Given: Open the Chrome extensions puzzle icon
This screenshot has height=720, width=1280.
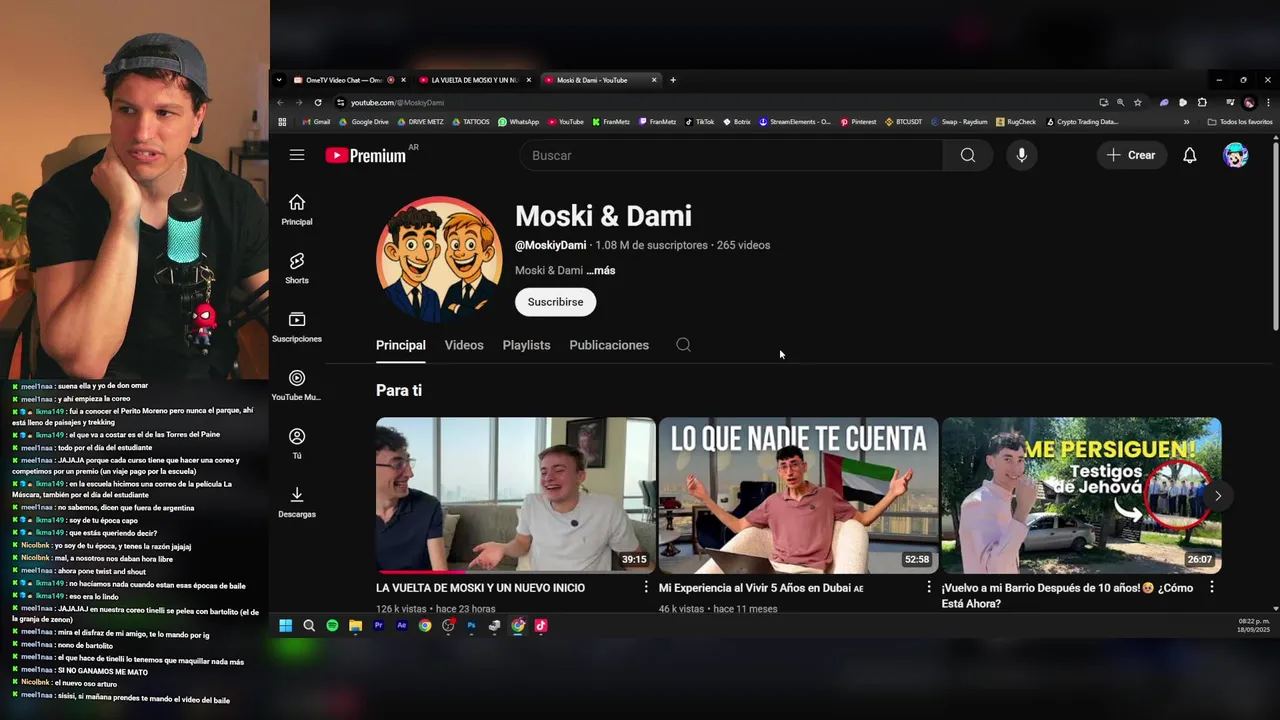Looking at the screenshot, I should (x=1202, y=102).
